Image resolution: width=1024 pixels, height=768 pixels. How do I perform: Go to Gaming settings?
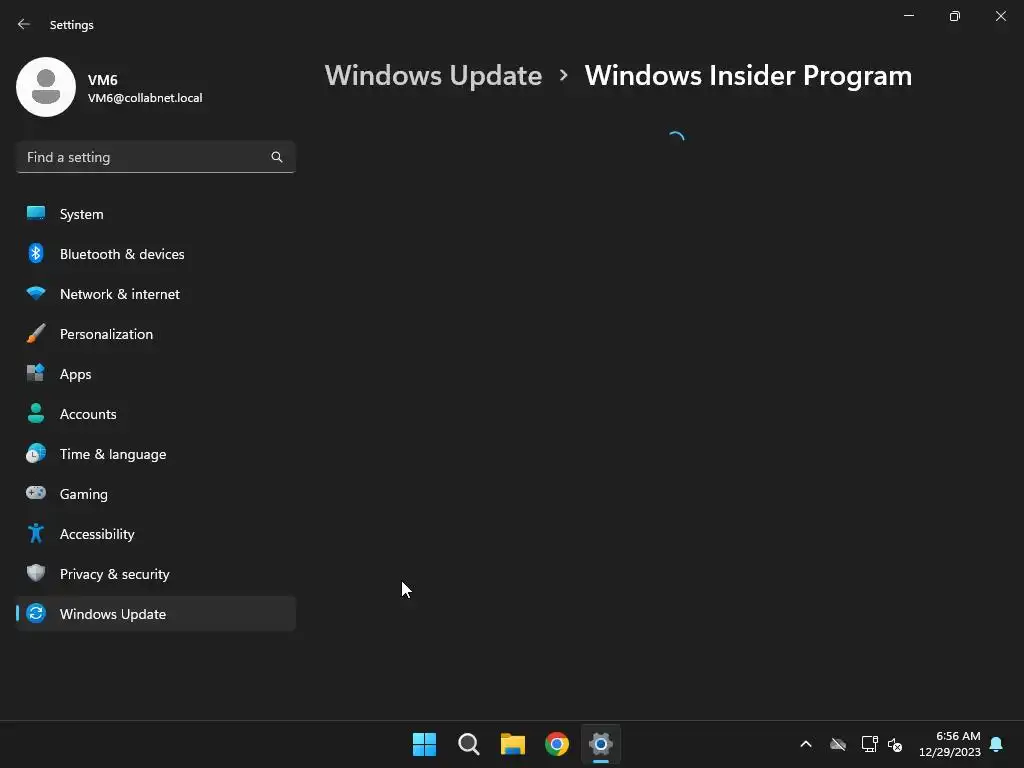coord(155,494)
